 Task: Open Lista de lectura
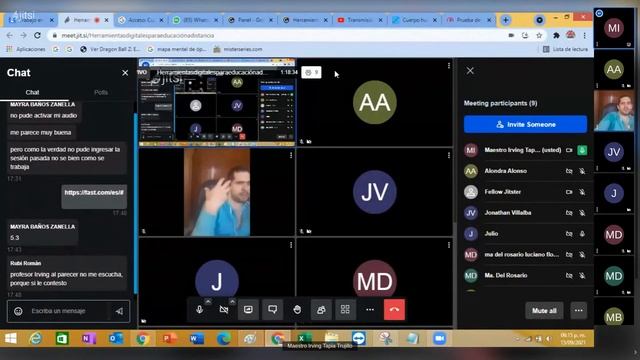(x=565, y=49)
